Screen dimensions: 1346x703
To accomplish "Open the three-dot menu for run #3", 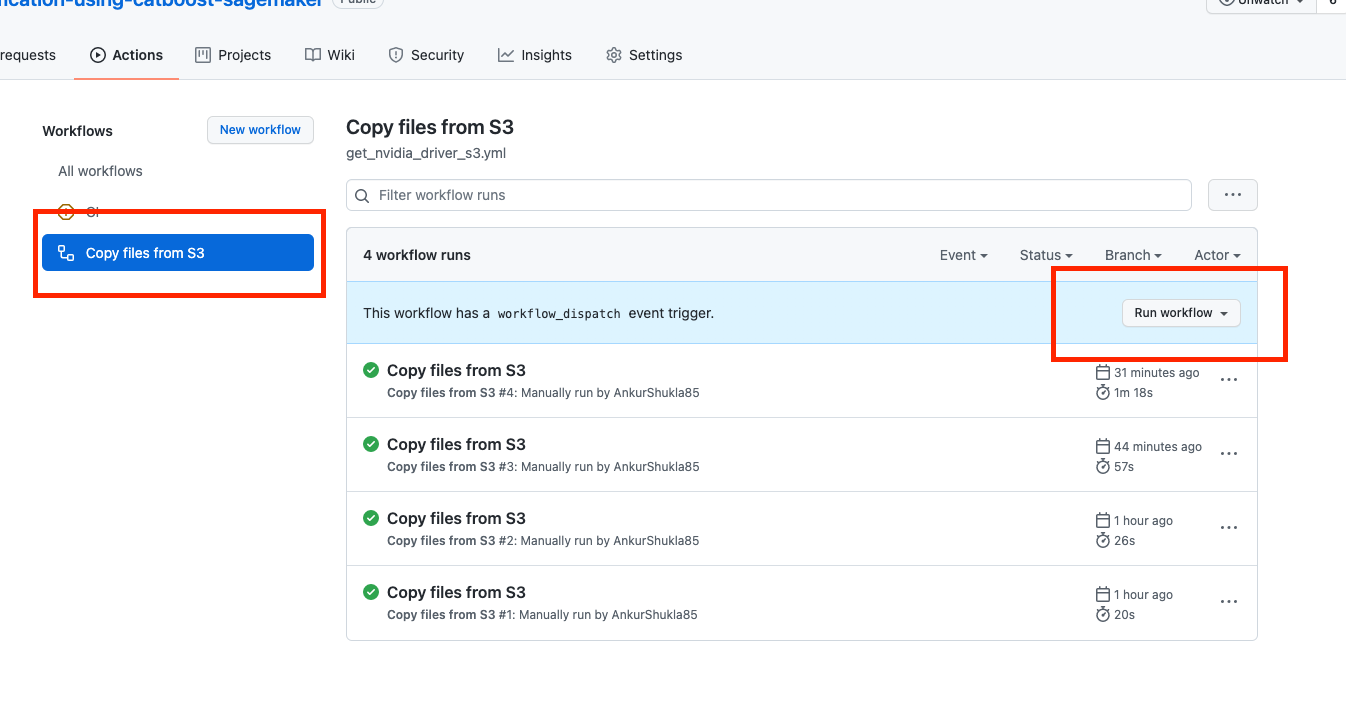I will coord(1229,454).
